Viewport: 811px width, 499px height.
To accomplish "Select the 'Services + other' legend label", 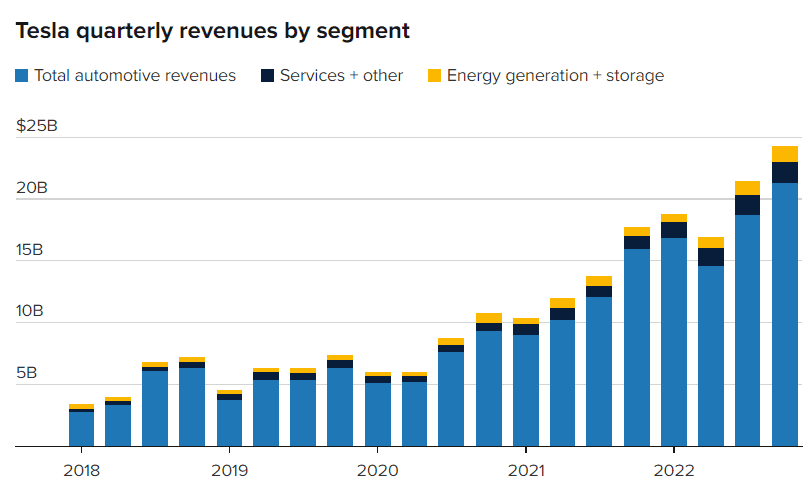I will coord(341,75).
